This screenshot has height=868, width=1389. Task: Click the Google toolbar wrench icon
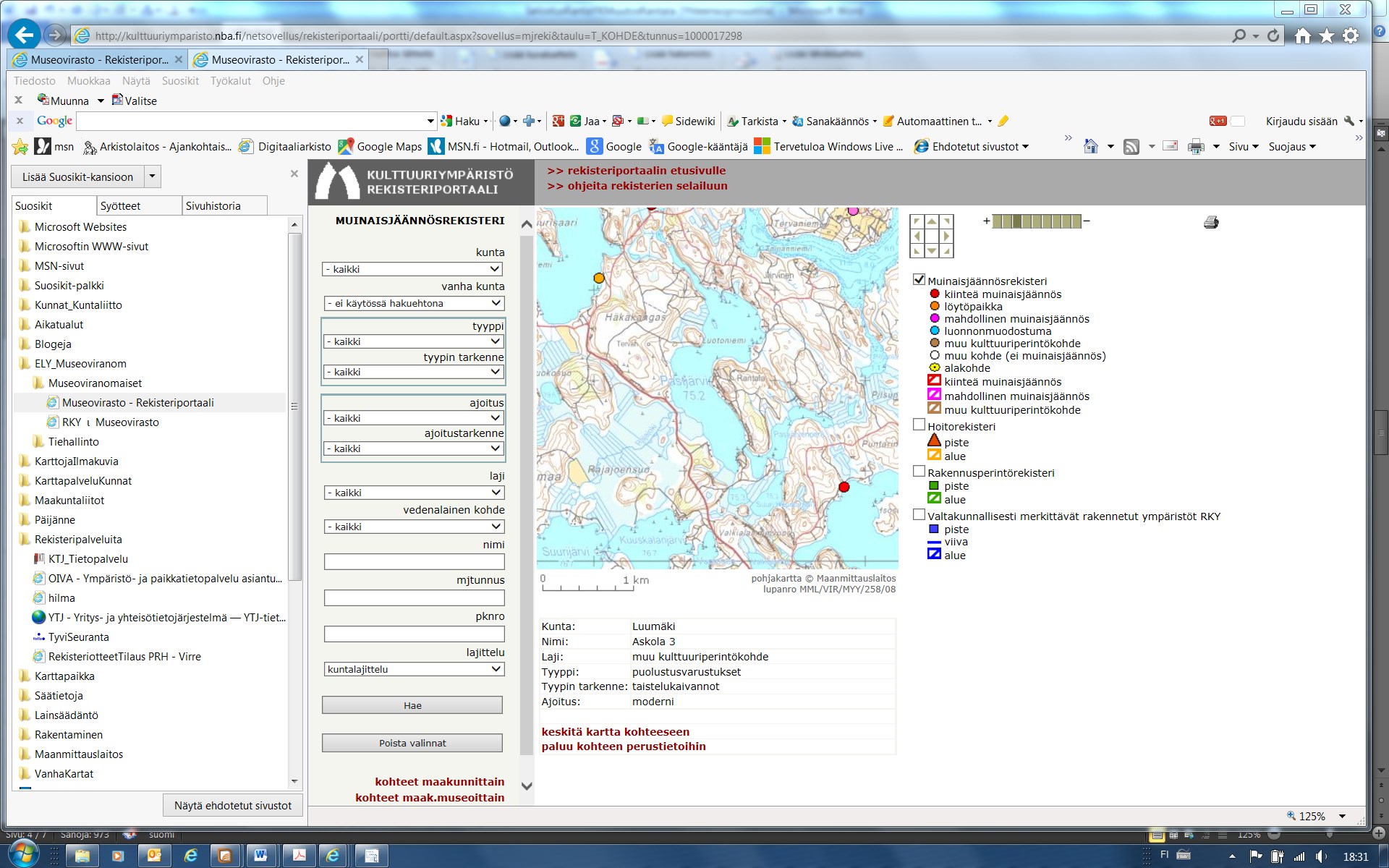point(1348,121)
